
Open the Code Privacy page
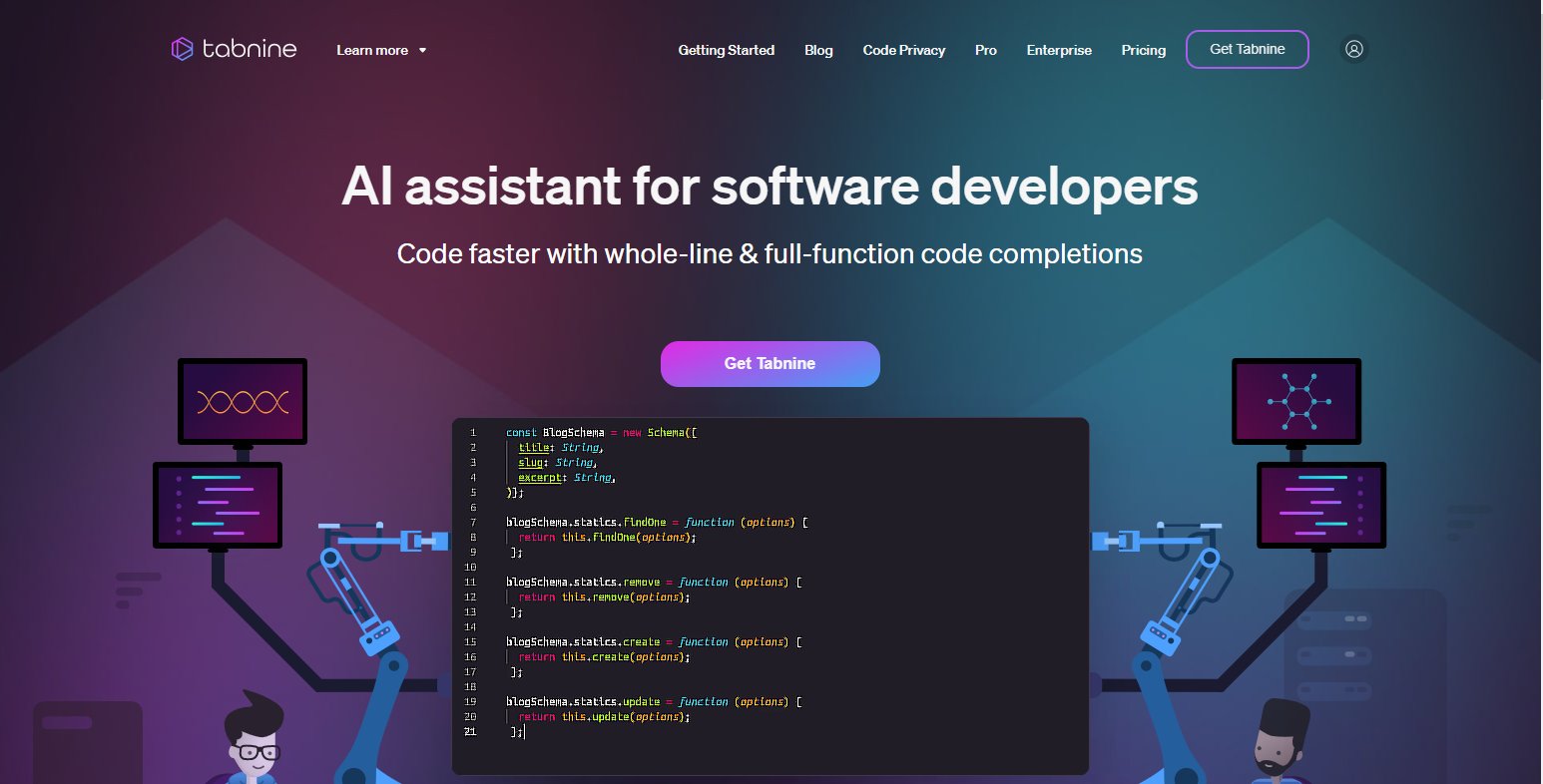point(903,50)
